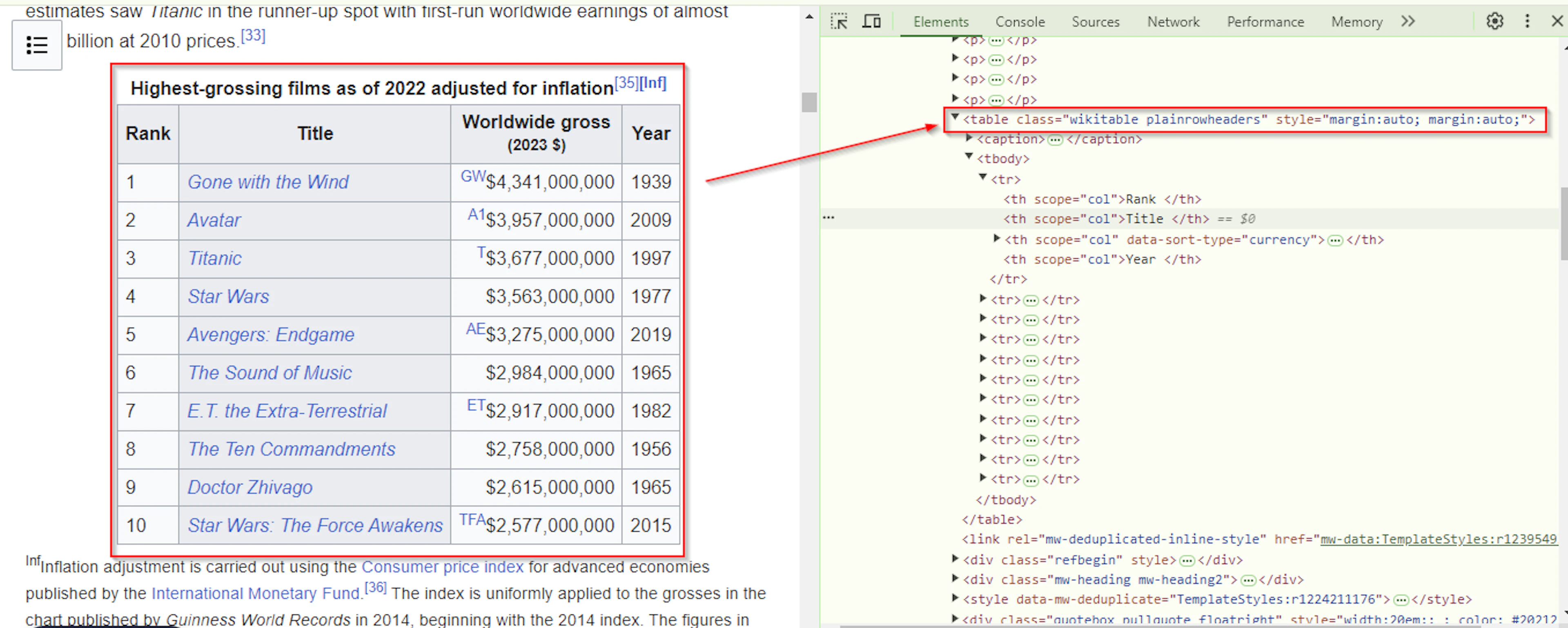Open the DevTools three-dot menu

click(x=1527, y=21)
